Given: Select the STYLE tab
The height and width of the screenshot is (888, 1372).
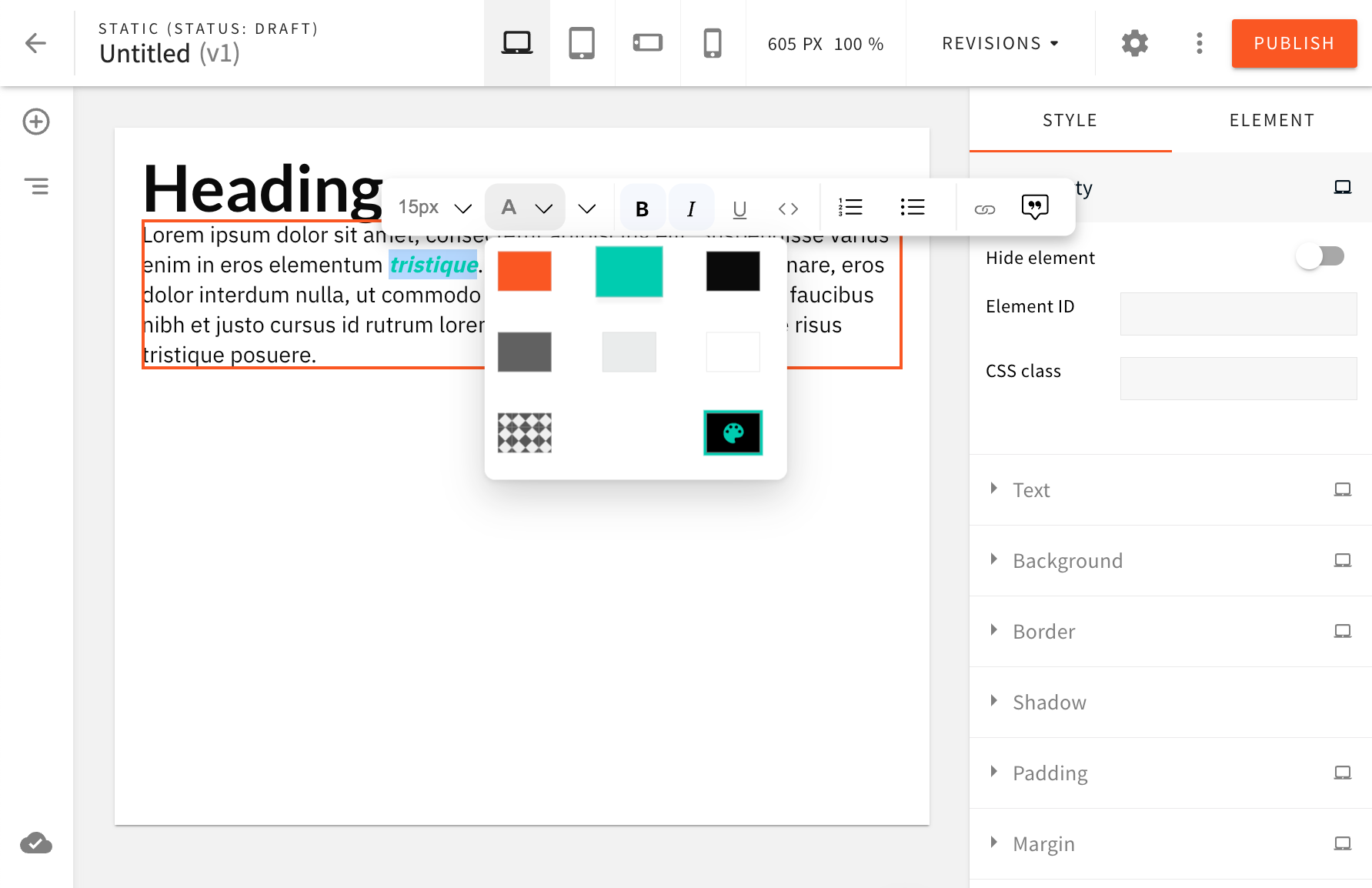Looking at the screenshot, I should [x=1070, y=120].
